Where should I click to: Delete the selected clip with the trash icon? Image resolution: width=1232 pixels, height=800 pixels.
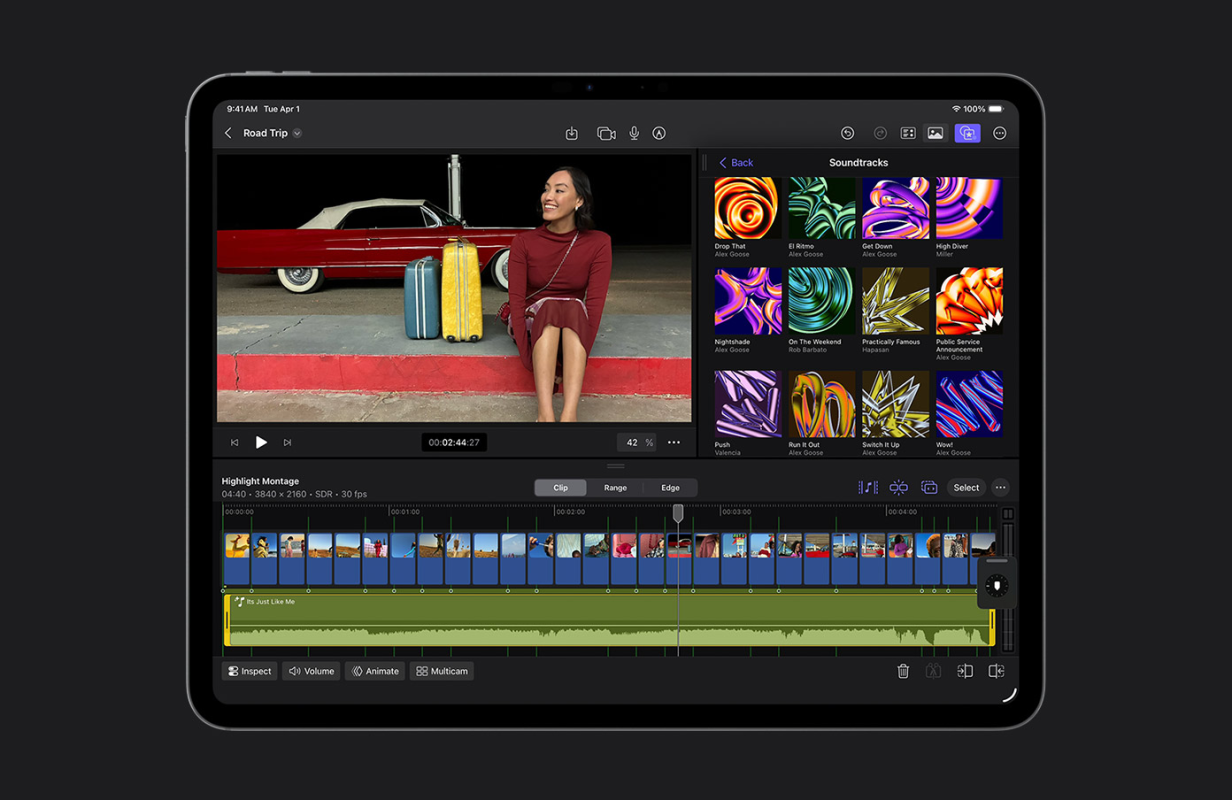tap(903, 671)
